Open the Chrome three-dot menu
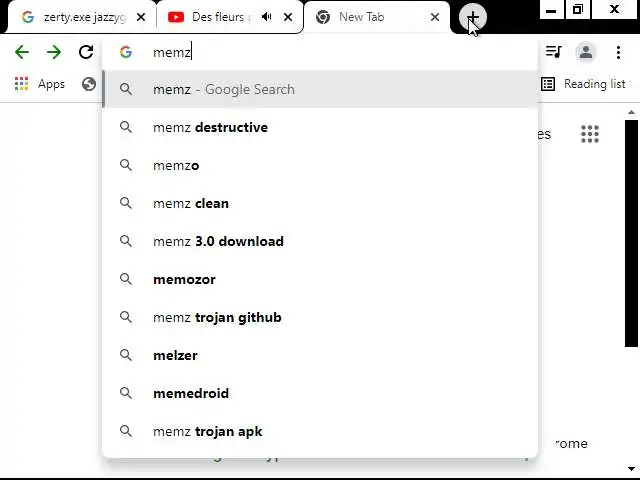The width and height of the screenshot is (640, 480). point(620,52)
